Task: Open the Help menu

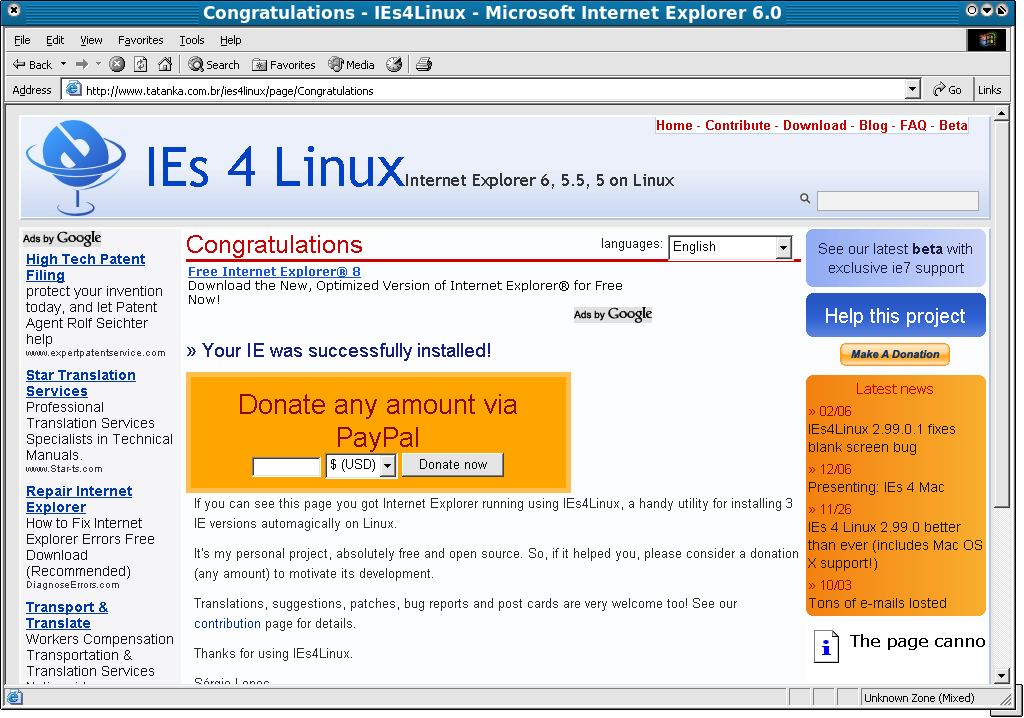Action: [231, 40]
